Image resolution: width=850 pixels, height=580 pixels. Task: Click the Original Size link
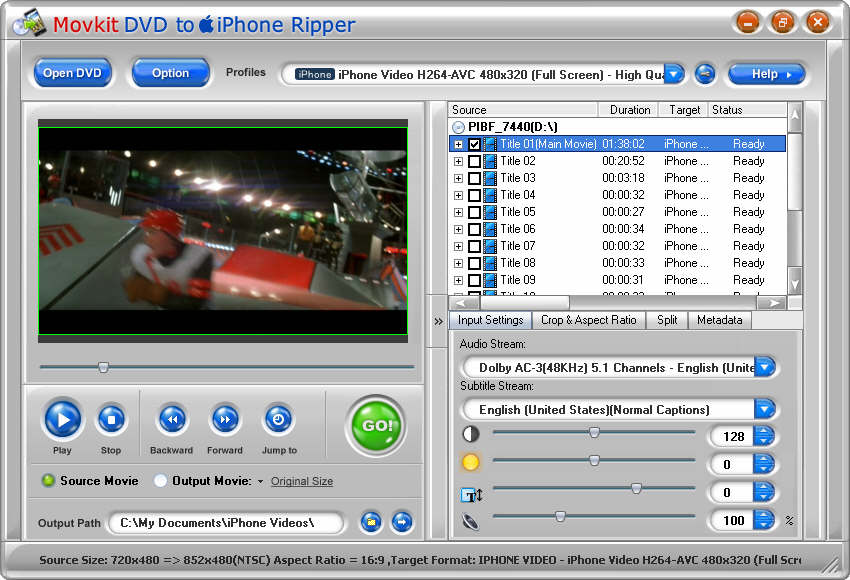click(x=302, y=481)
